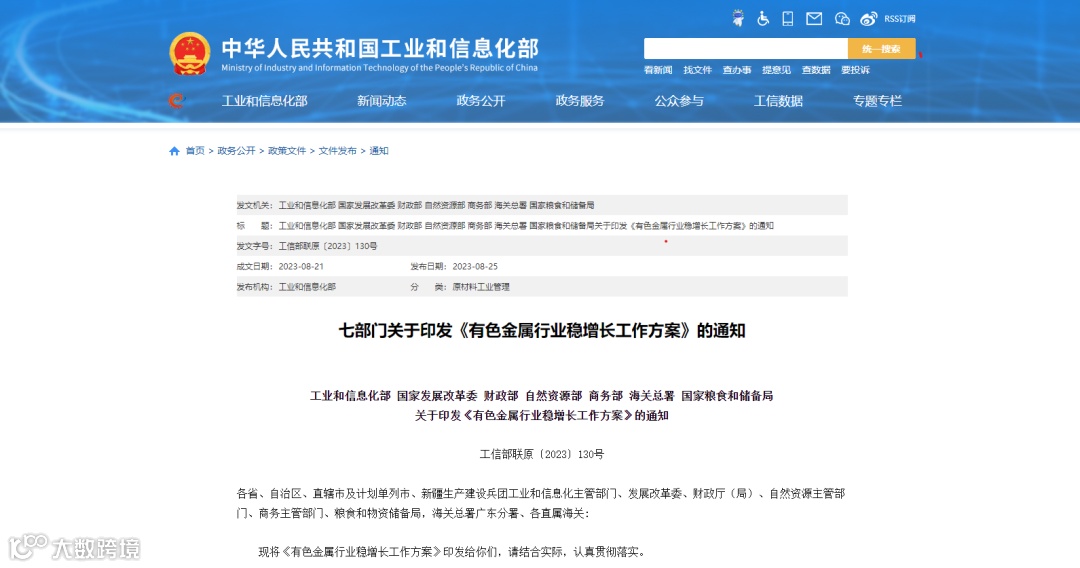Click the 发布机构 value 工业和信息化部
The image size is (1080, 568).
click(307, 287)
